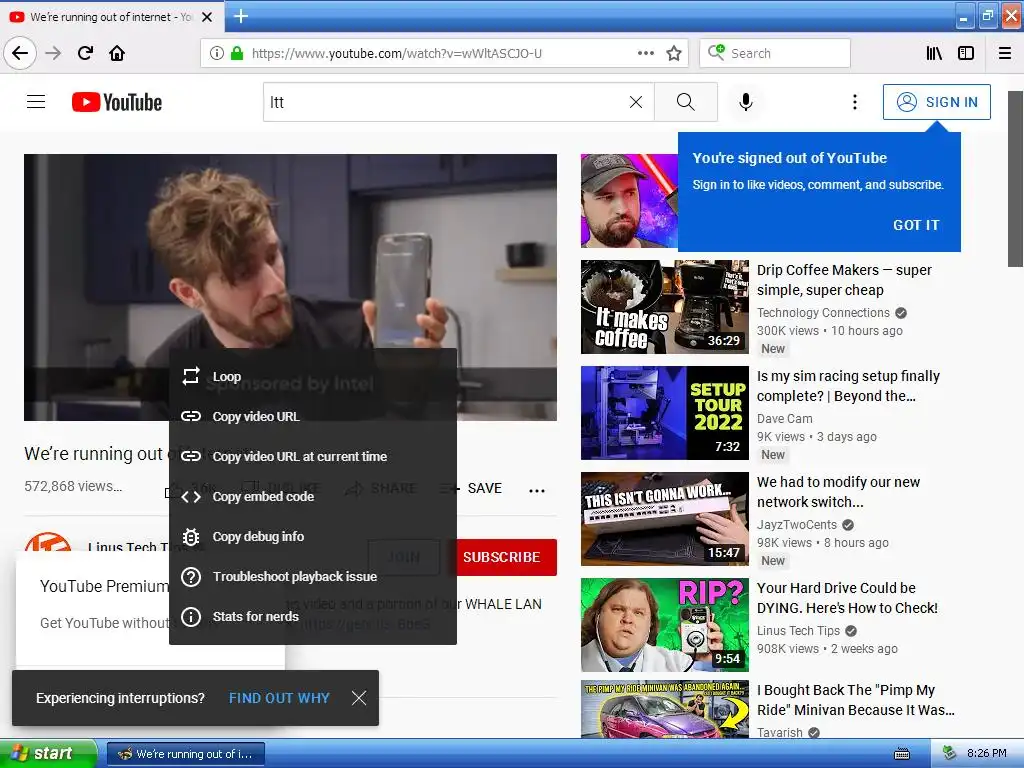Click the first suggested video thumbnail with bearded man
Screen dimensions: 1024x768
[x=629, y=200]
